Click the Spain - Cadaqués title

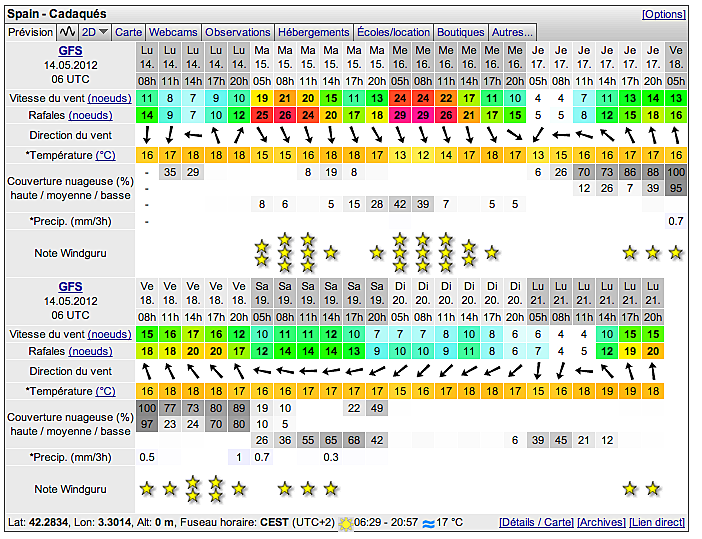click(57, 14)
